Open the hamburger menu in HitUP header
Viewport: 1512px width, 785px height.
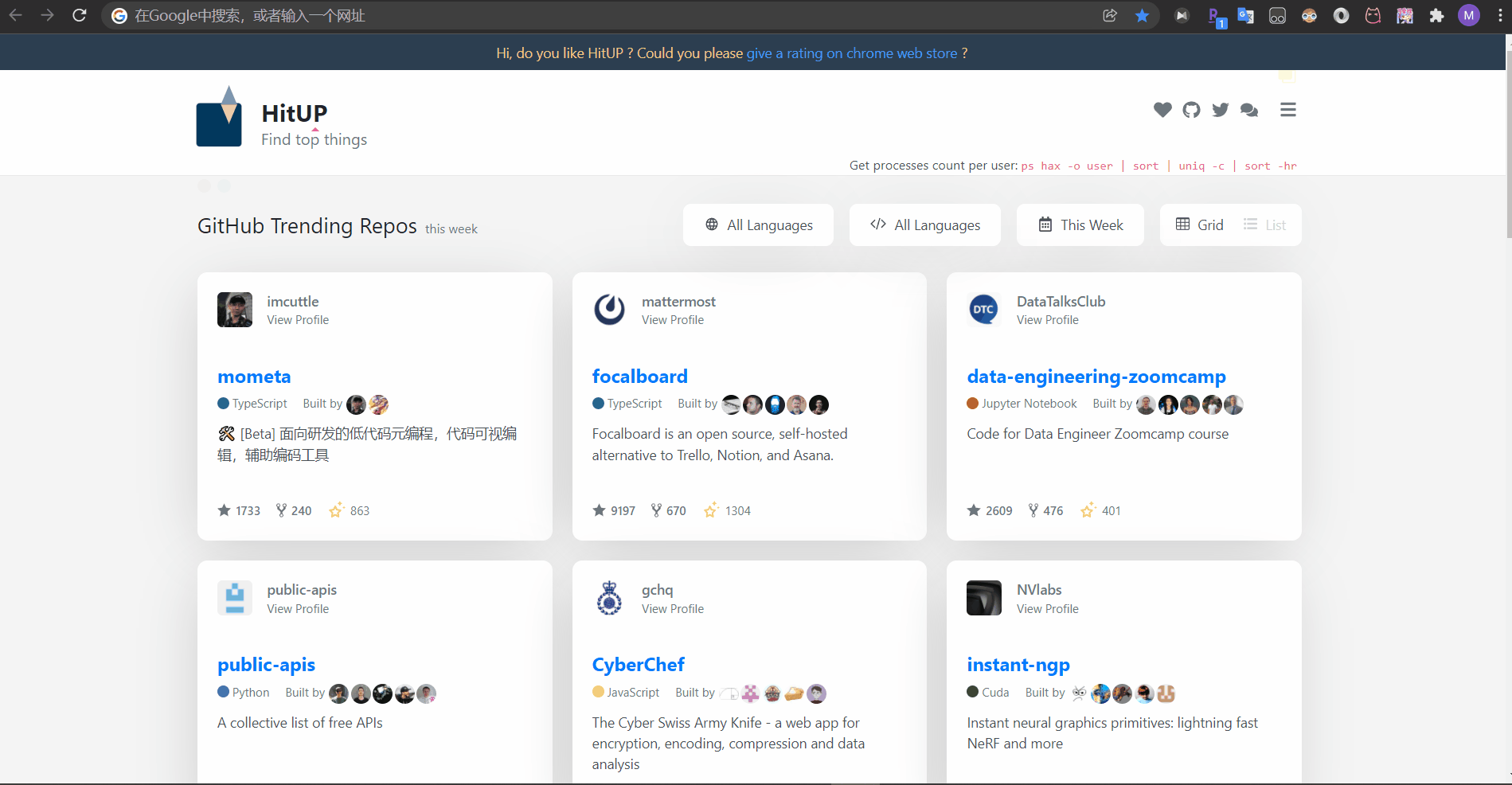(x=1288, y=110)
